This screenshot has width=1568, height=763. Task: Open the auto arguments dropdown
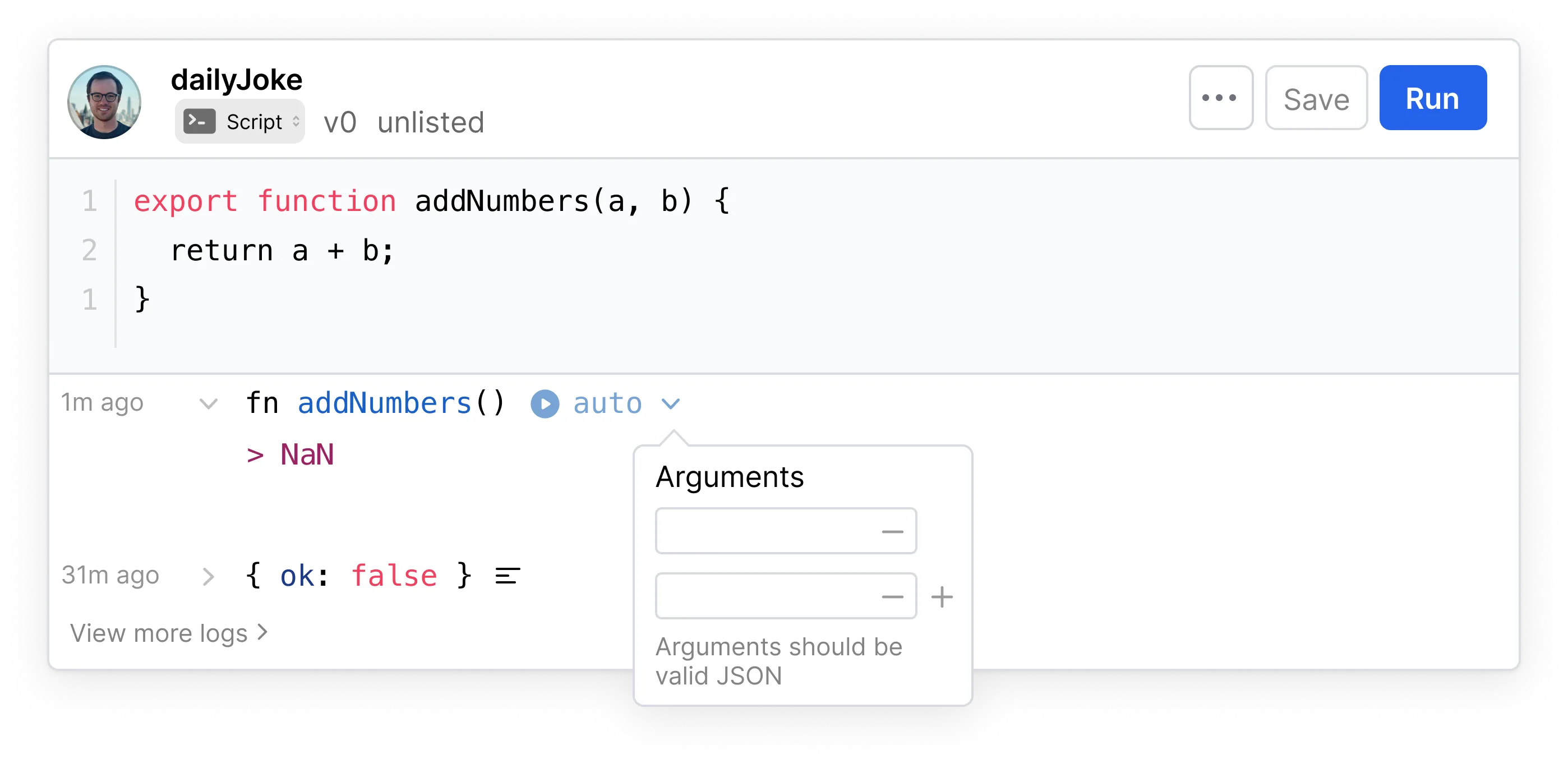click(x=671, y=403)
